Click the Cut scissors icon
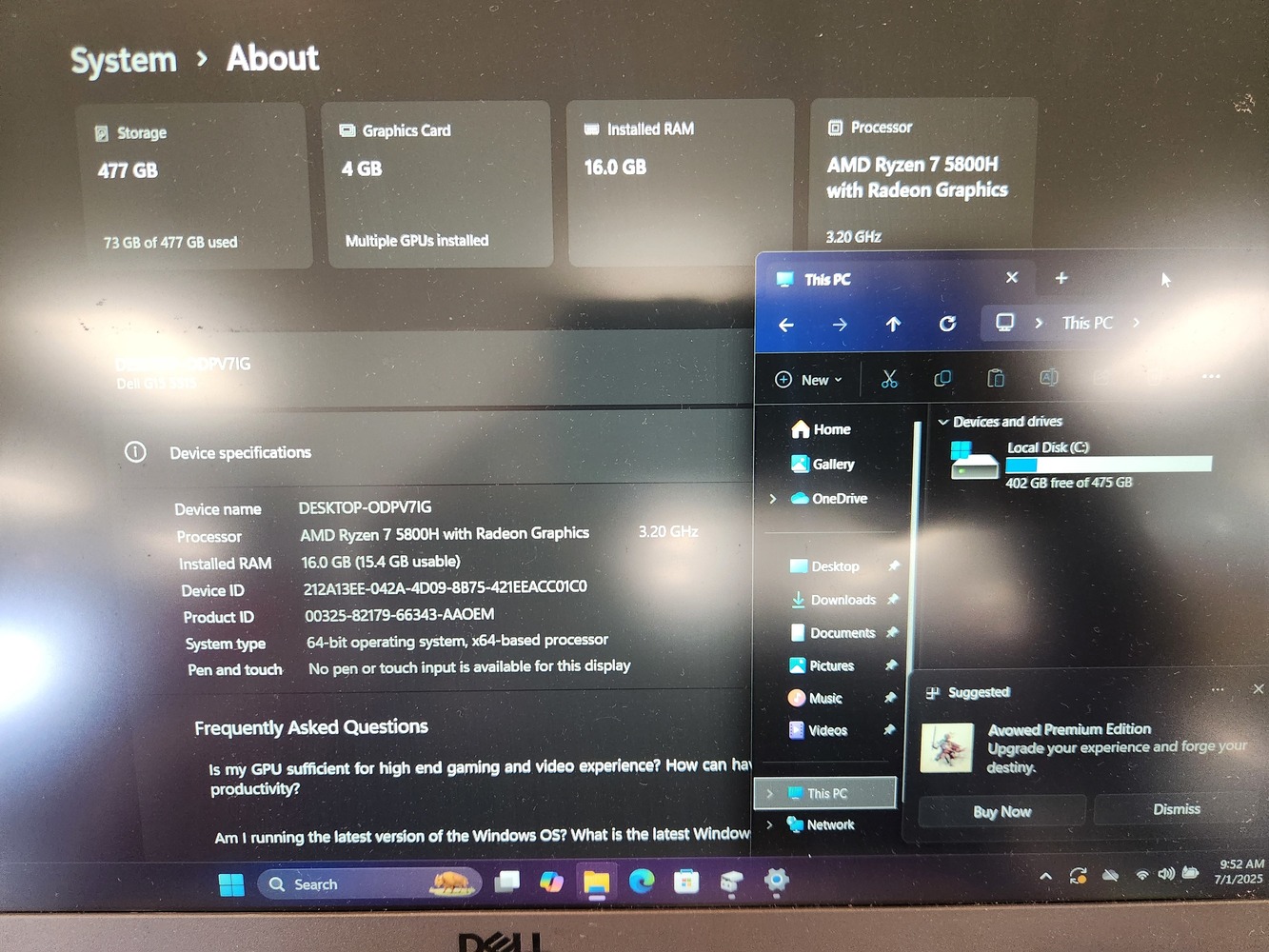Image resolution: width=1269 pixels, height=952 pixels. (889, 379)
